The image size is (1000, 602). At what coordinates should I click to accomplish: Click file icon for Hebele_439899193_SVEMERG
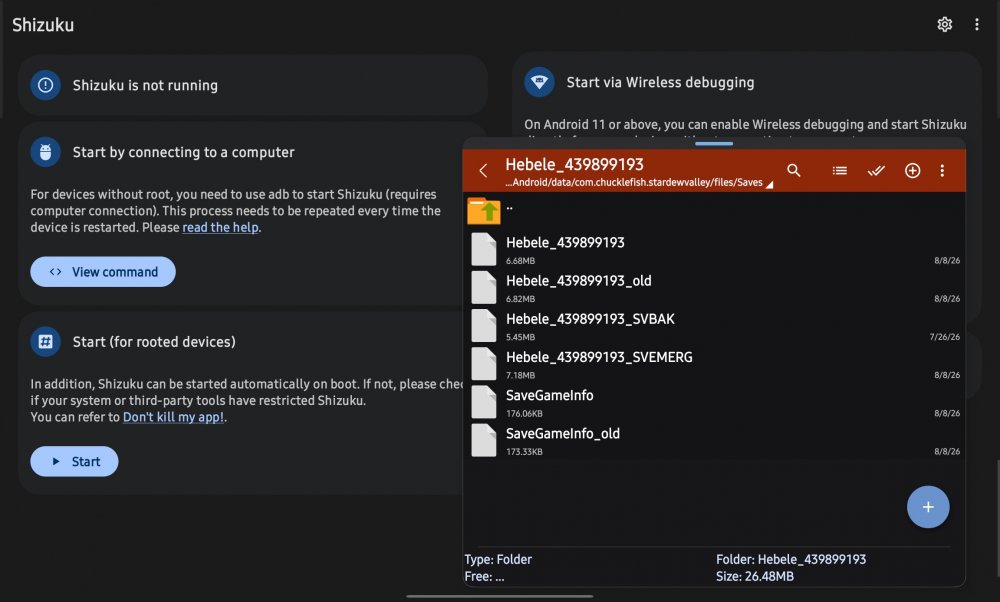[483, 363]
